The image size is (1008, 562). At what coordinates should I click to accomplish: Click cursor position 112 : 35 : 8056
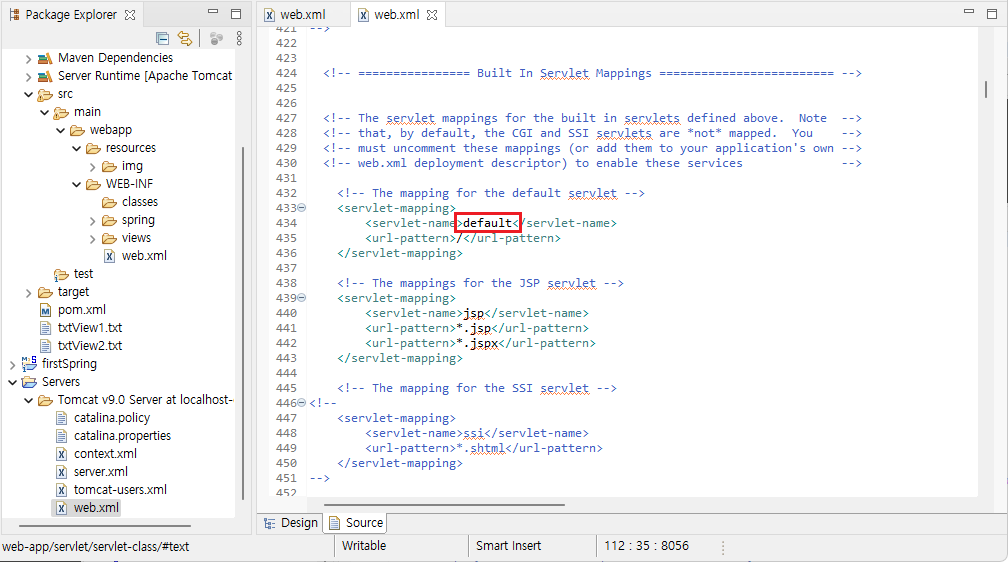pyautogui.click(x=646, y=546)
